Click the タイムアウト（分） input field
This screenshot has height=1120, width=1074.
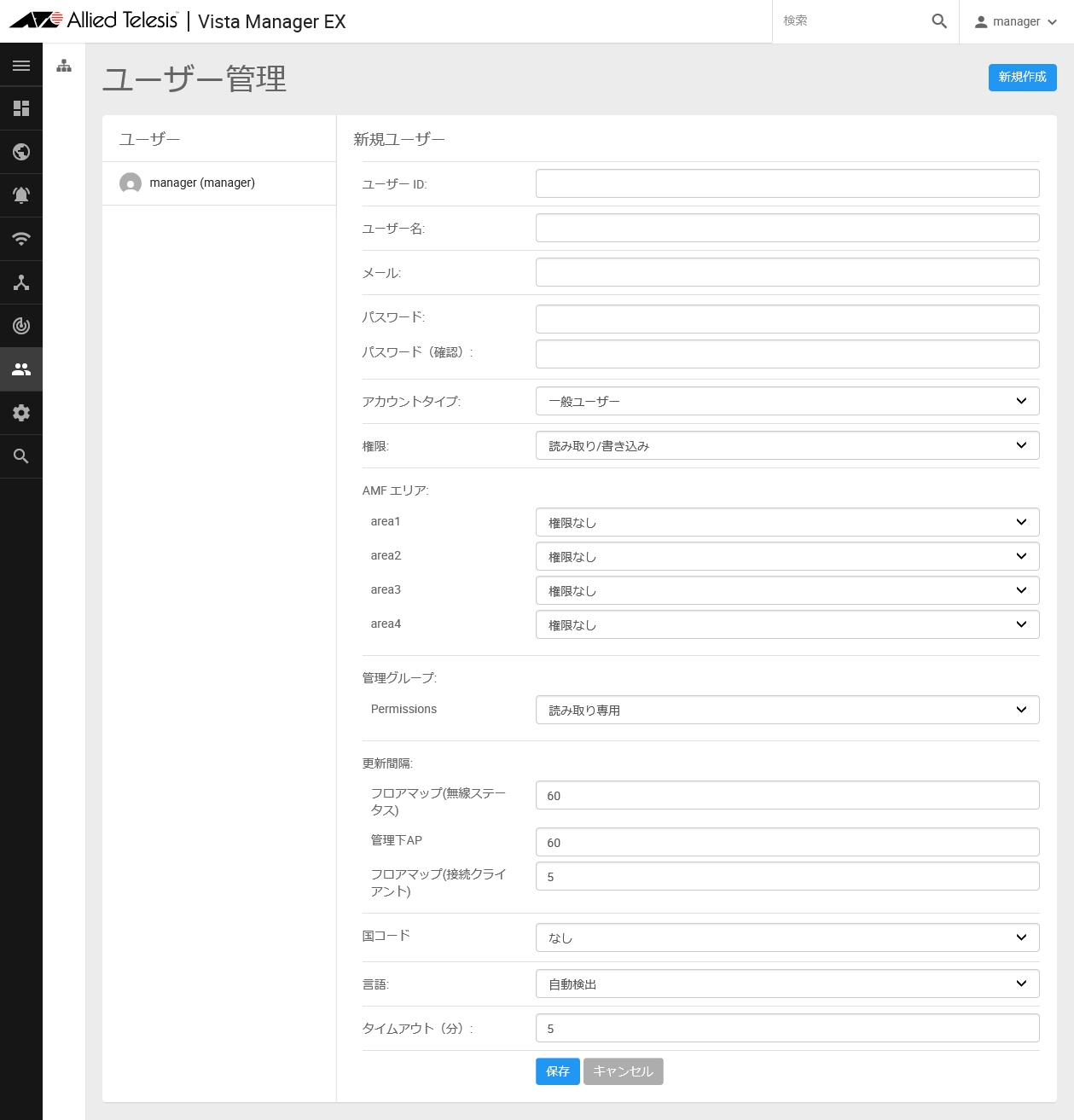[787, 1028]
